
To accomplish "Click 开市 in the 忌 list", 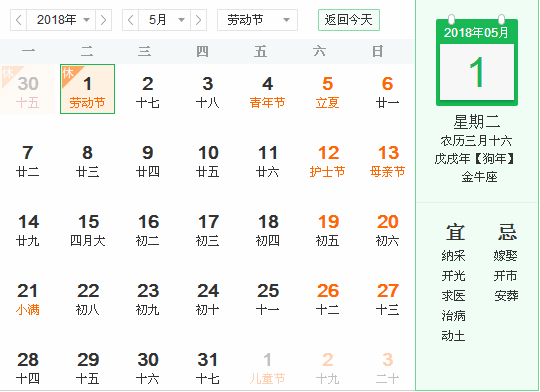I will coord(506,276).
